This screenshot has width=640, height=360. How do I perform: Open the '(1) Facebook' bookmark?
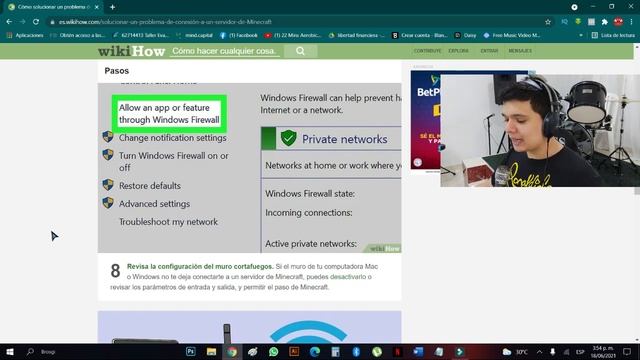click(239, 36)
